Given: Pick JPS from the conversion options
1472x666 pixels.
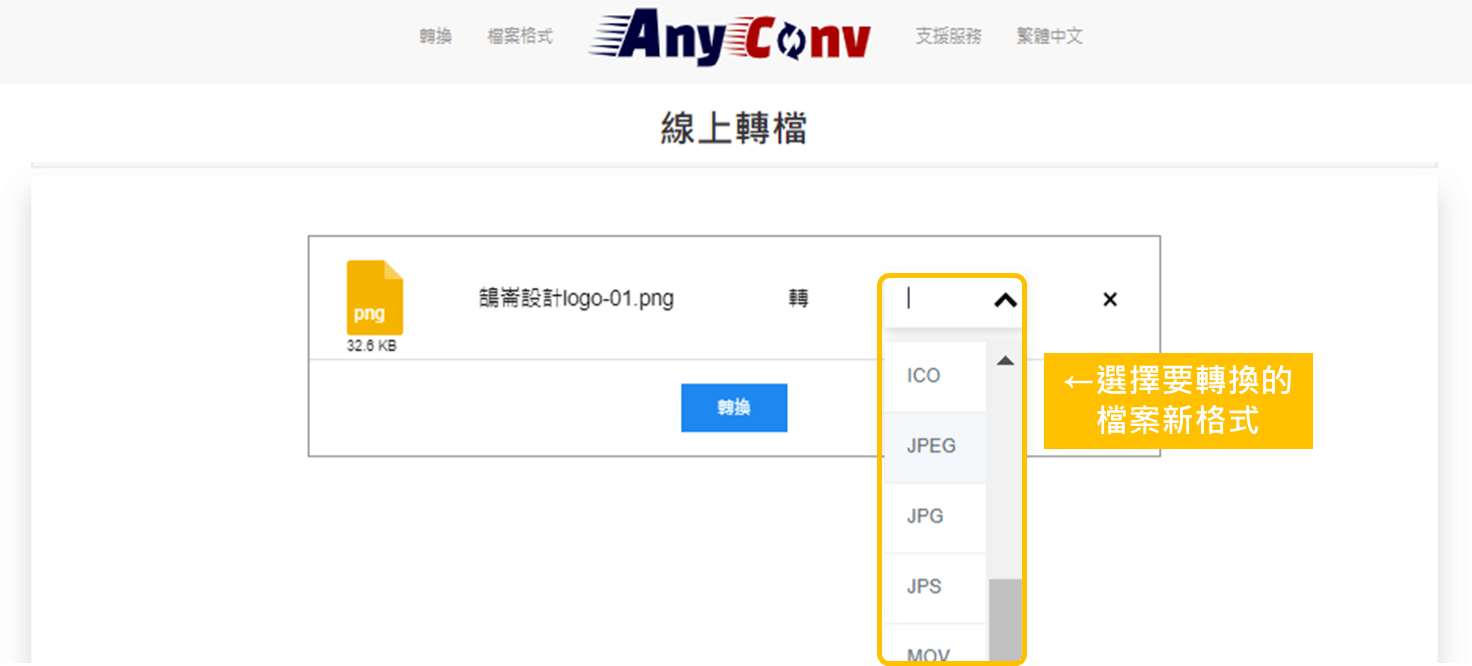Looking at the screenshot, I should (x=925, y=587).
